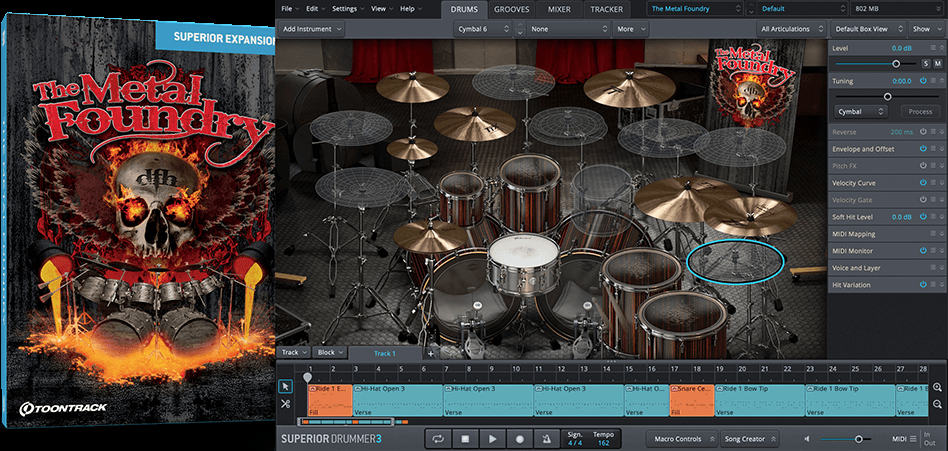
Task: Open the View menu
Action: coord(381,9)
